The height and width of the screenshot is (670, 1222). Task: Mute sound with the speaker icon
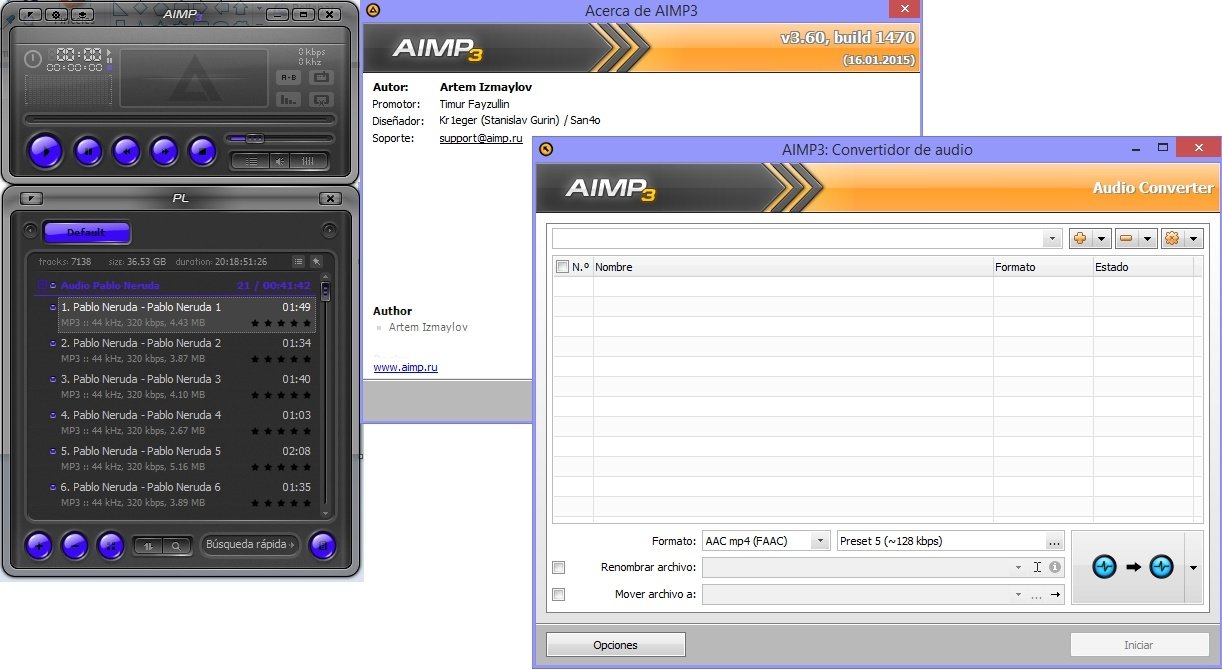click(x=279, y=160)
